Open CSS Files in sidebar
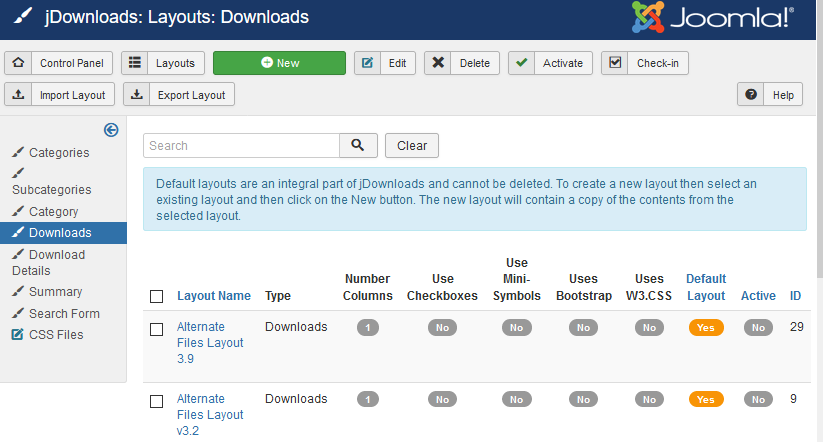The image size is (823, 442). pos(56,334)
